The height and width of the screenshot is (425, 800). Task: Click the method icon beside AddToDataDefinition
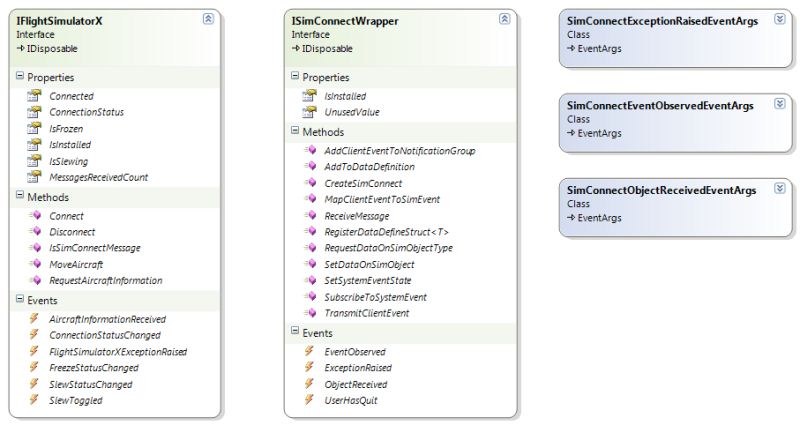[310, 166]
